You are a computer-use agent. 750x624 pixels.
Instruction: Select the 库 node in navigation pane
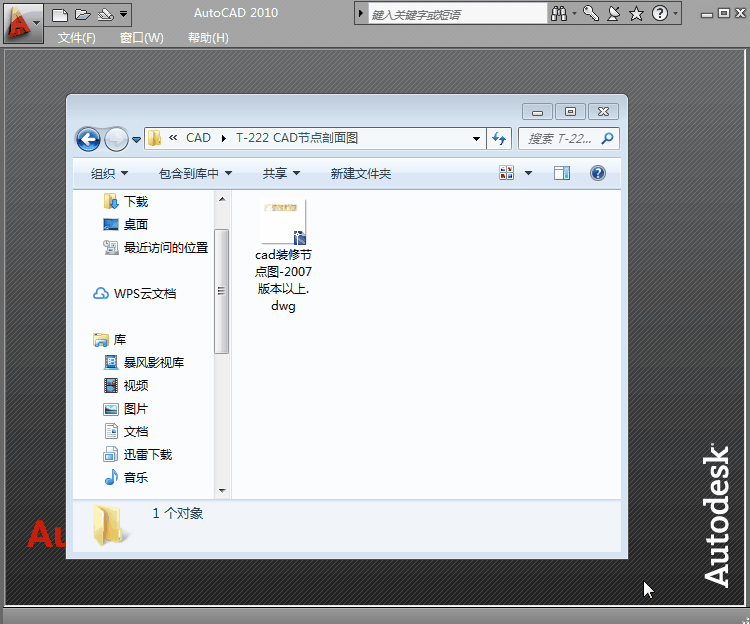tap(110, 339)
